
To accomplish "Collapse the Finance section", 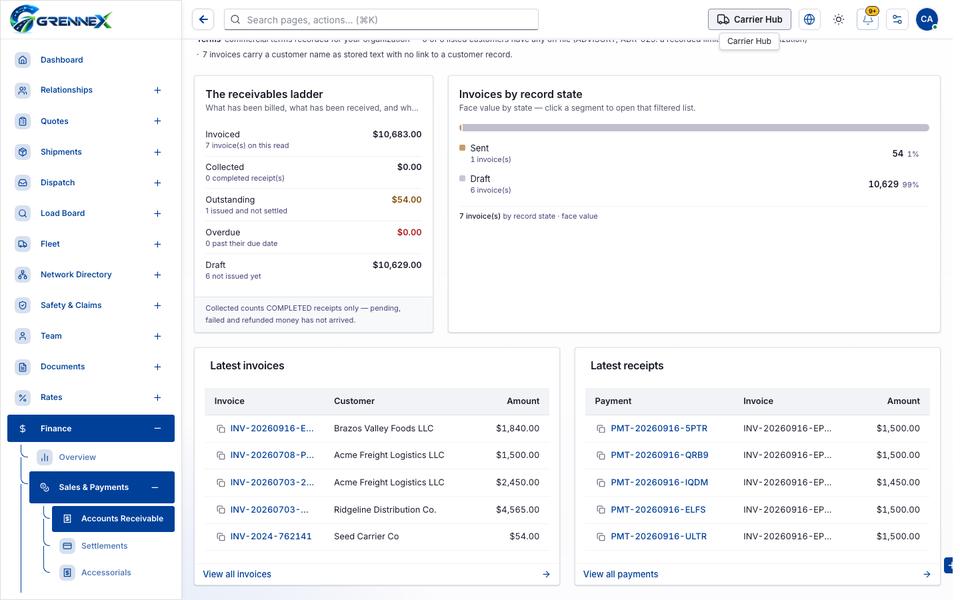I will pyautogui.click(x=157, y=429).
